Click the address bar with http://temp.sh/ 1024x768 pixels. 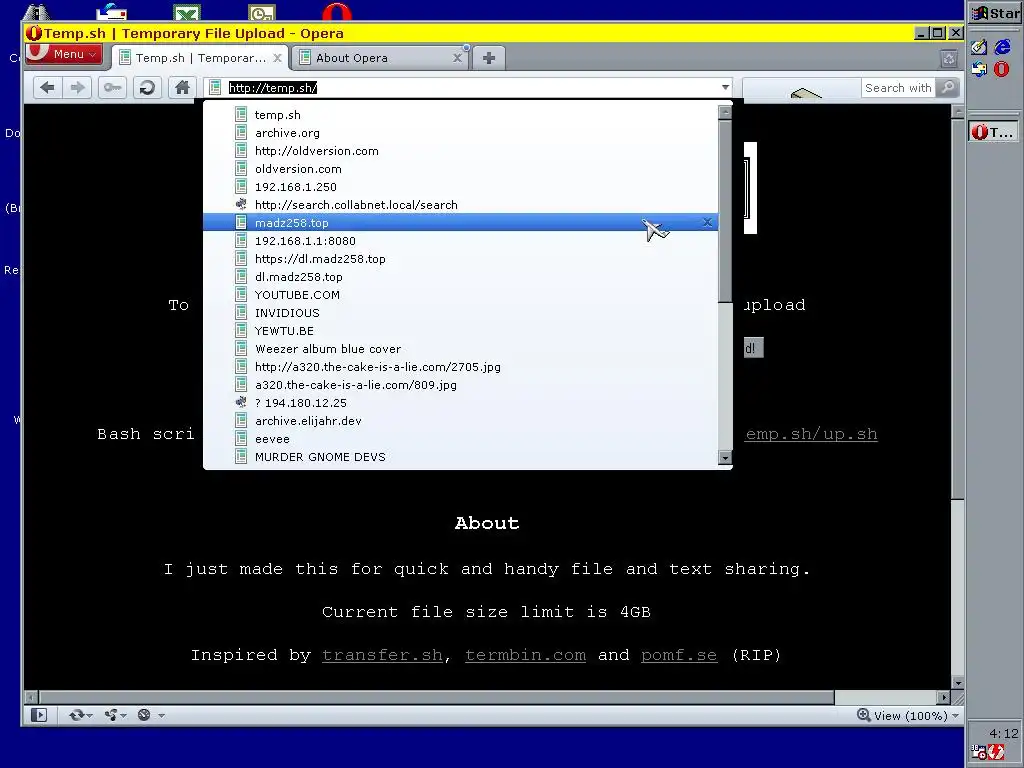pyautogui.click(x=468, y=88)
